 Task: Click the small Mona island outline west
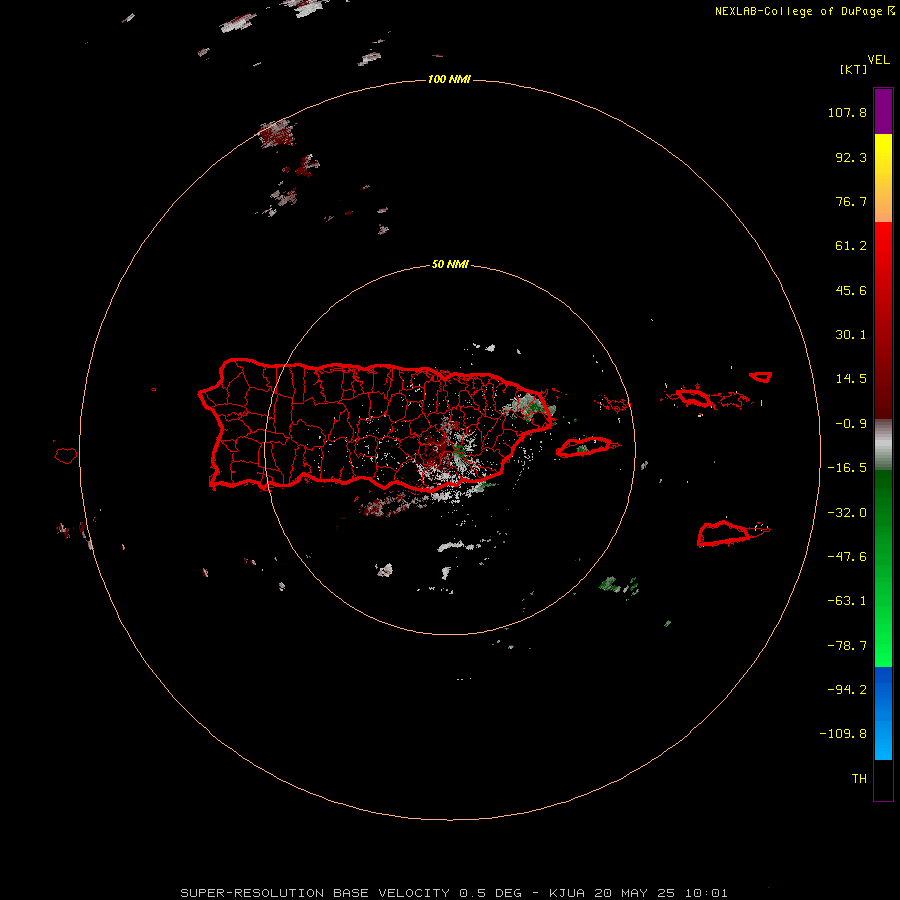click(x=66, y=455)
